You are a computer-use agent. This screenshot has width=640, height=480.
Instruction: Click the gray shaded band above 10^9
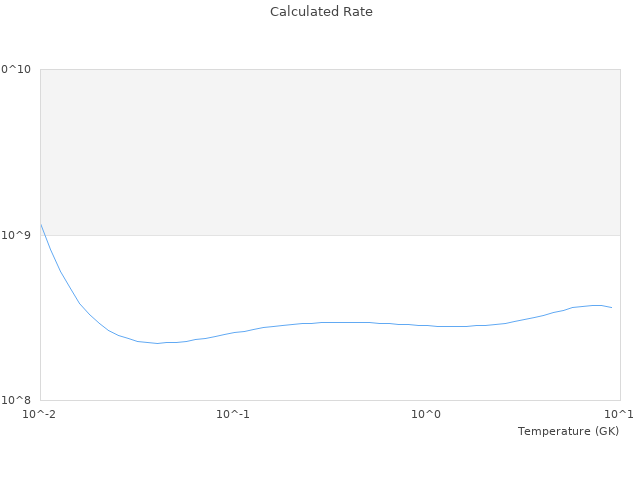click(x=330, y=152)
